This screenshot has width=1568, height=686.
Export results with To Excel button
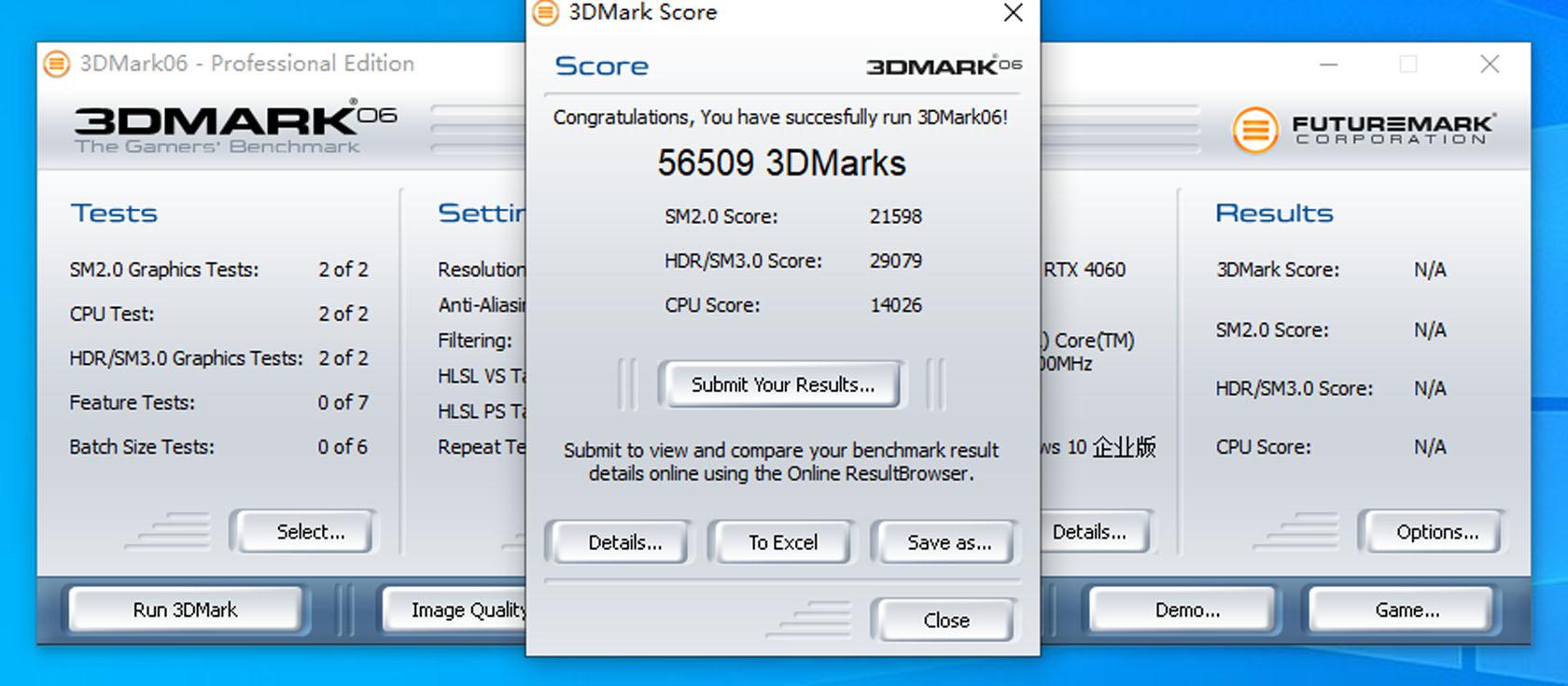[x=782, y=542]
